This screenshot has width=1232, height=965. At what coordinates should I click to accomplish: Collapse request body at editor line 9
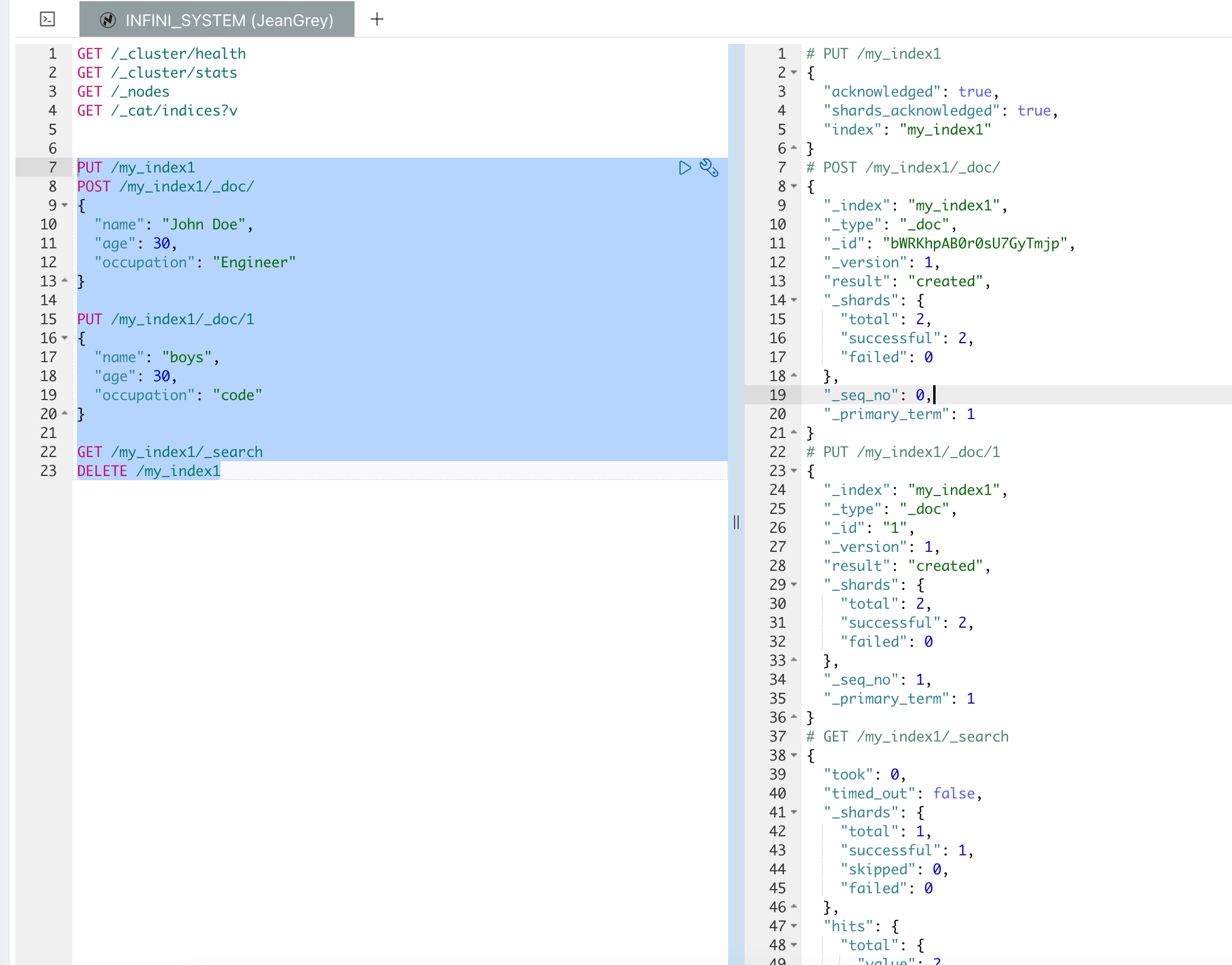(x=65, y=206)
